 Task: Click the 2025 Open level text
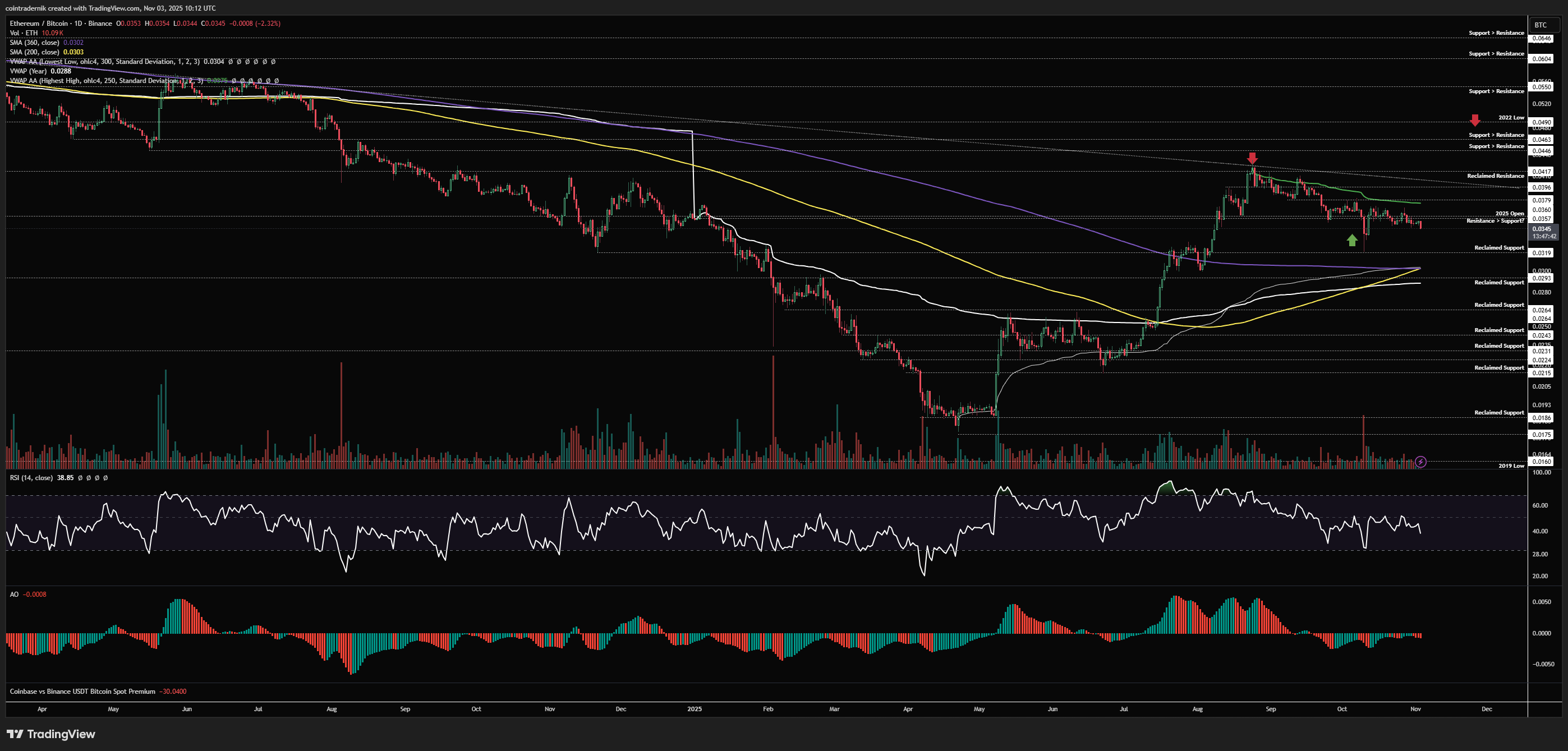[1510, 214]
